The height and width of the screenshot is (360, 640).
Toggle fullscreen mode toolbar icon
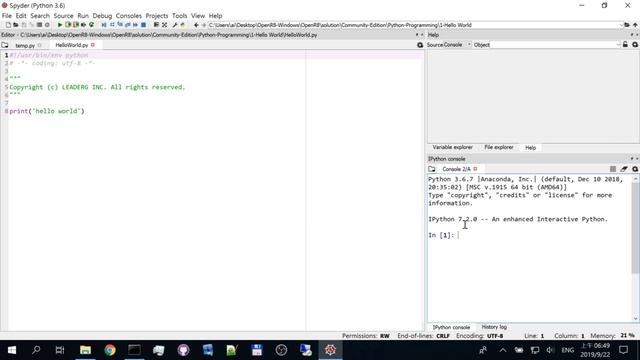coord(164,25)
